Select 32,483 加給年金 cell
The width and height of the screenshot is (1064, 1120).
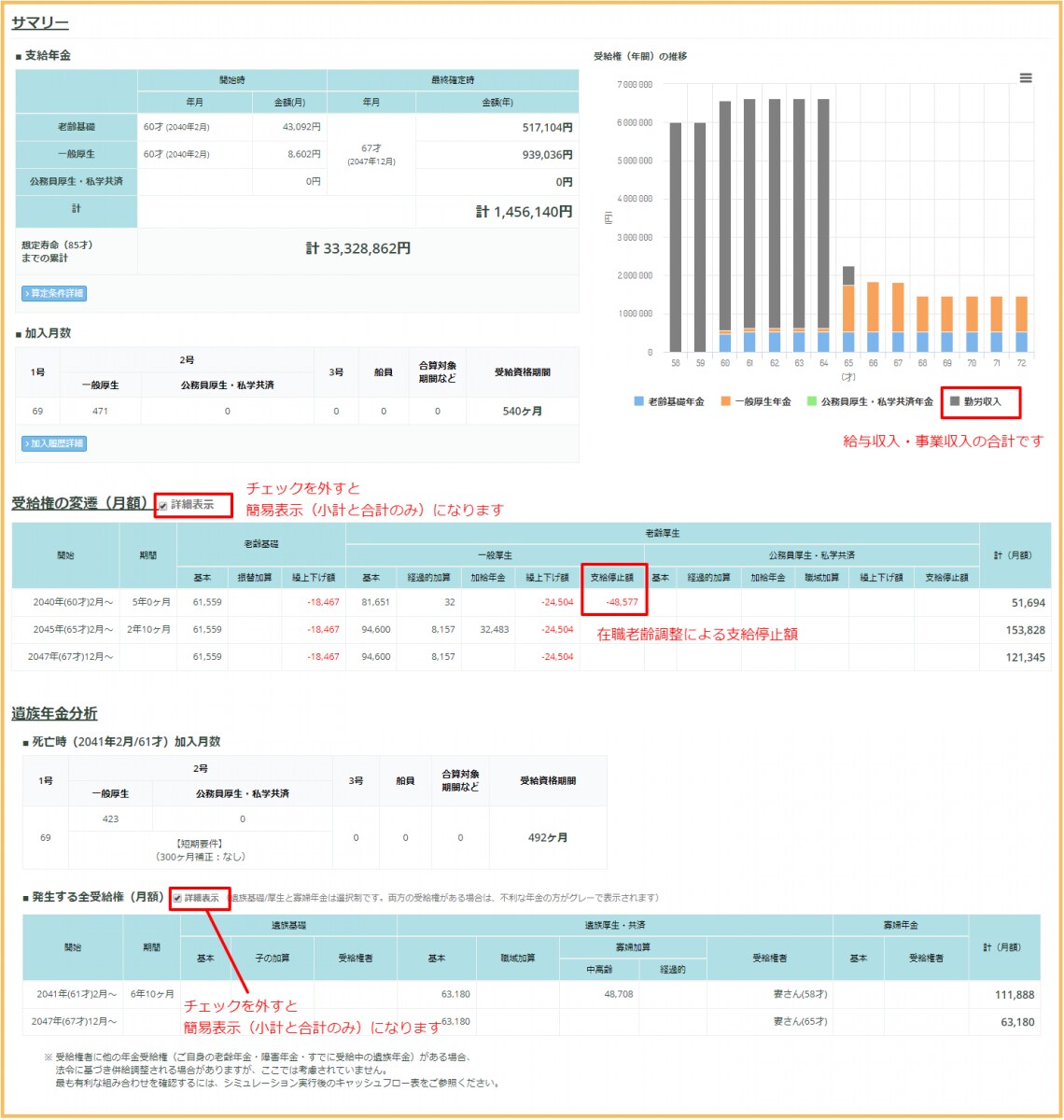pos(494,629)
